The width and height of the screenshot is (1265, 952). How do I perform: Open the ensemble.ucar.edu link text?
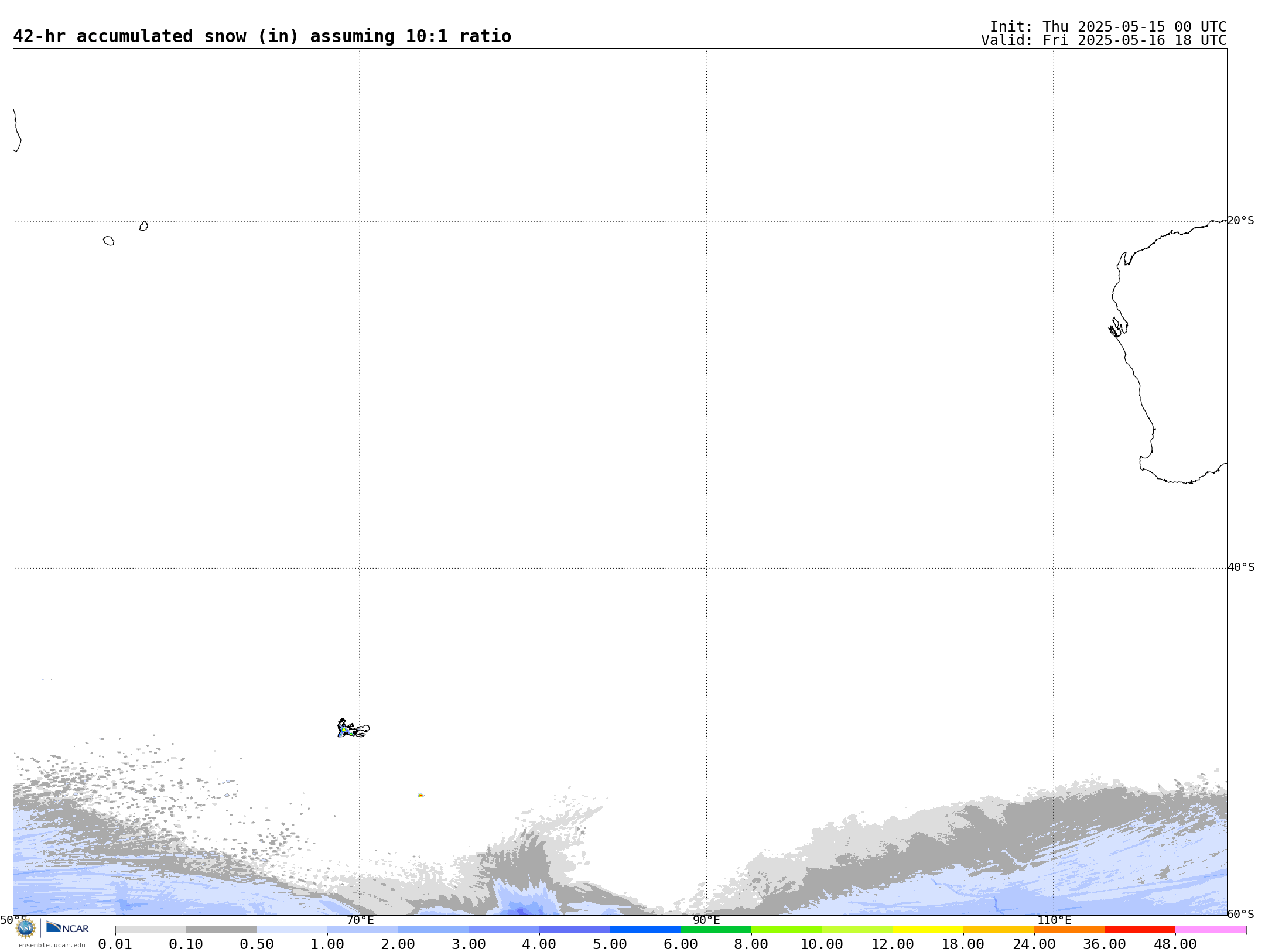click(52, 945)
